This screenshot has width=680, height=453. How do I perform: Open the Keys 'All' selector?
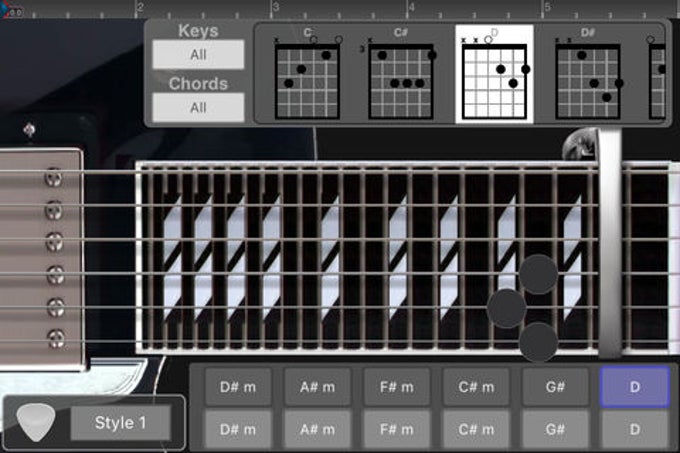198,55
